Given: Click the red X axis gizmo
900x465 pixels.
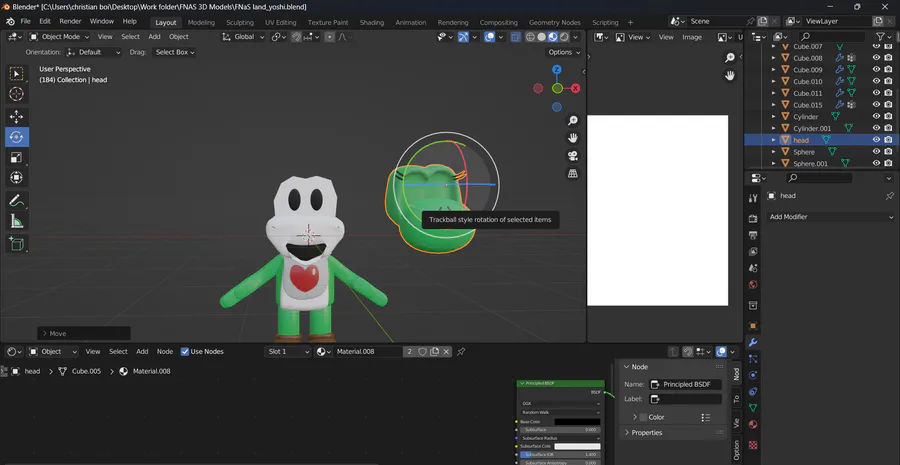Looking at the screenshot, I should click(575, 88).
